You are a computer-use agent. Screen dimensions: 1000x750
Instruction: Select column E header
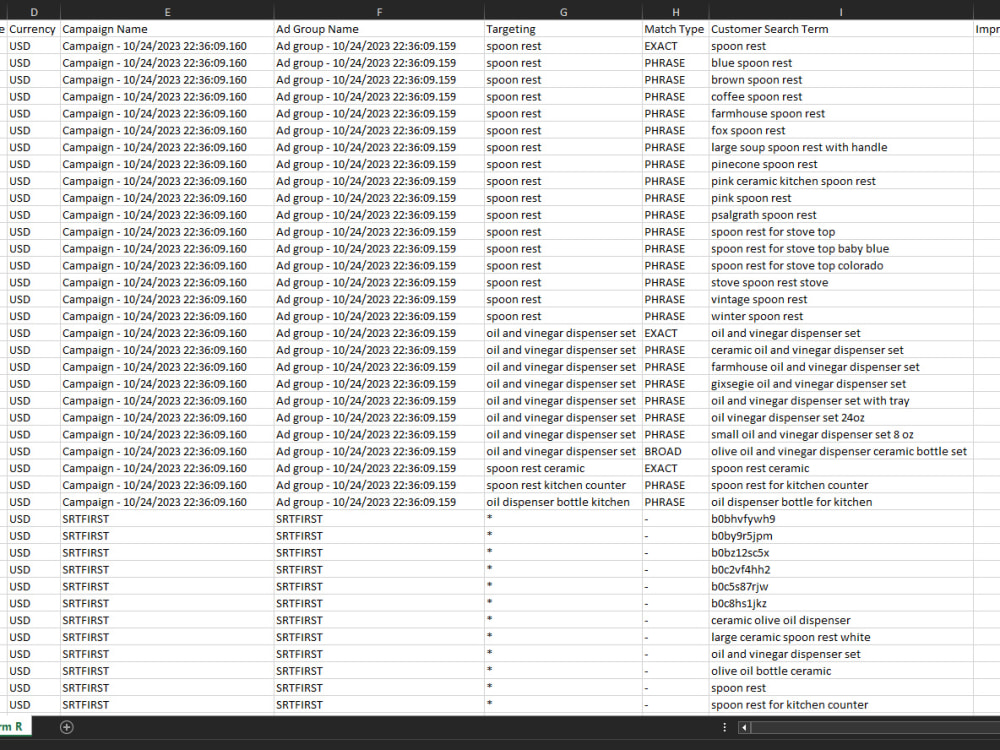tap(167, 11)
